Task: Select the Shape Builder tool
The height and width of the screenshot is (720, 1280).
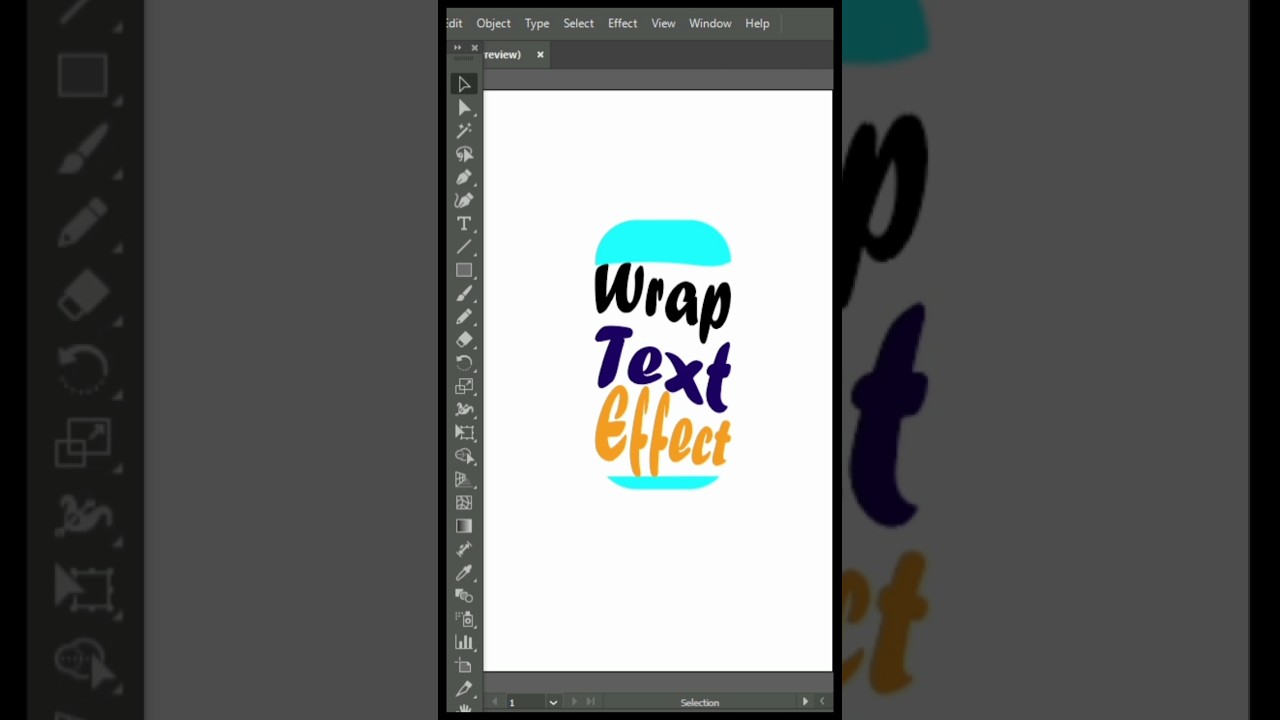Action: pos(464,456)
